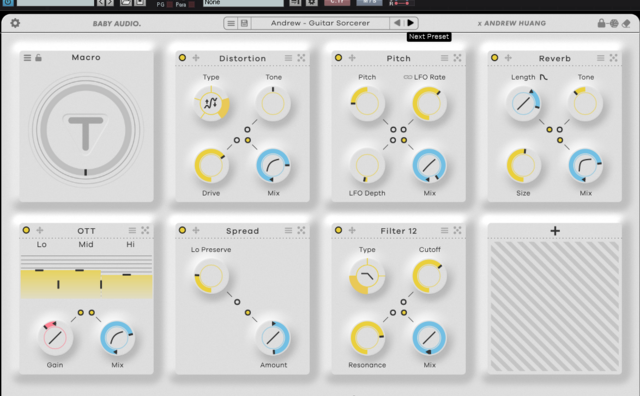This screenshot has width=640, height=396.
Task: Randomize the Filter 12 module with dice icon
Action: [x=457, y=230]
